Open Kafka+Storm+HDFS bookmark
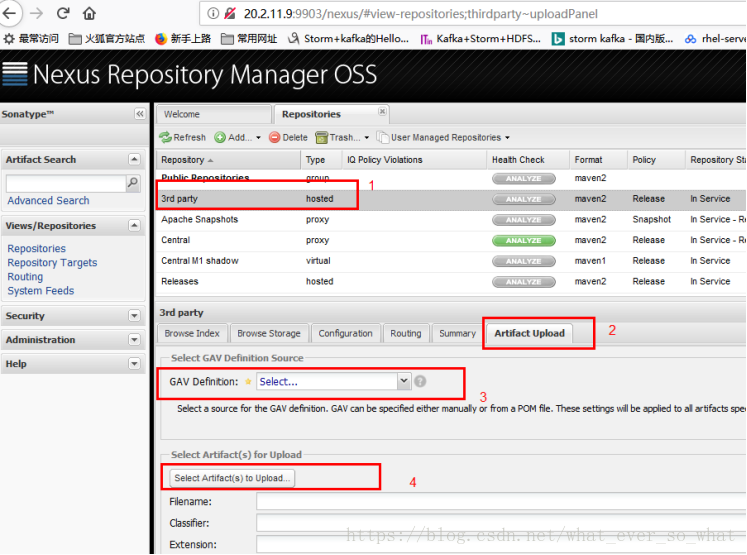Screen dimensions: 747x555 [480, 39]
